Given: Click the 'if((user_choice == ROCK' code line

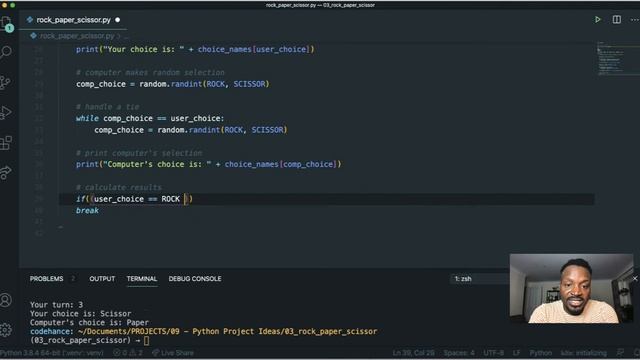Looking at the screenshot, I should pyautogui.click(x=134, y=199).
